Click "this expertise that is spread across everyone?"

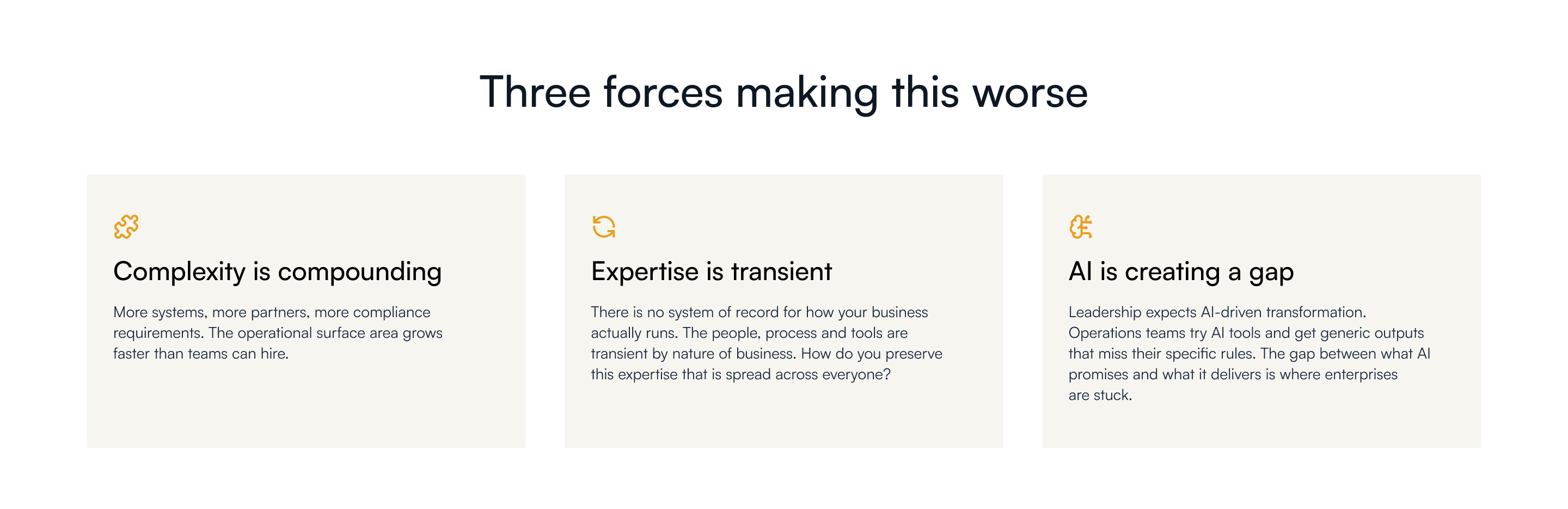740,374
